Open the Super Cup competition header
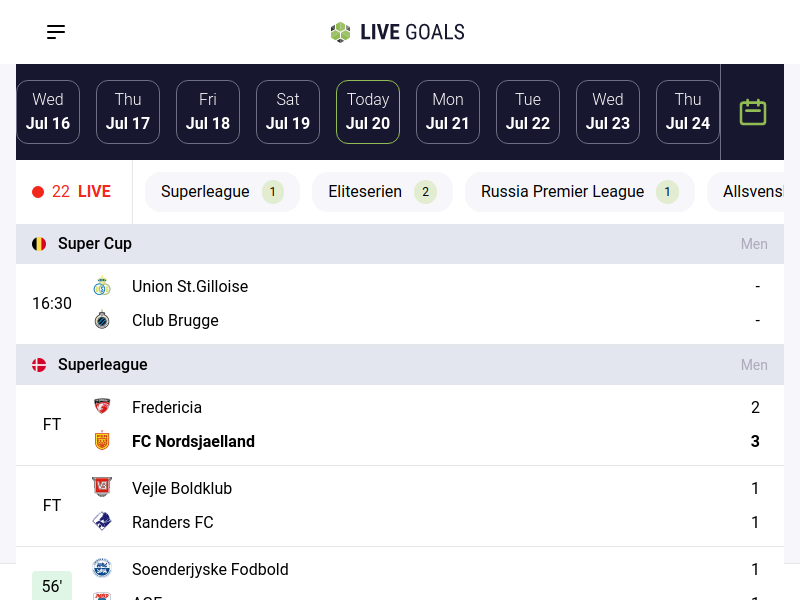Viewport: 800px width, 600px height. pyautogui.click(x=95, y=244)
